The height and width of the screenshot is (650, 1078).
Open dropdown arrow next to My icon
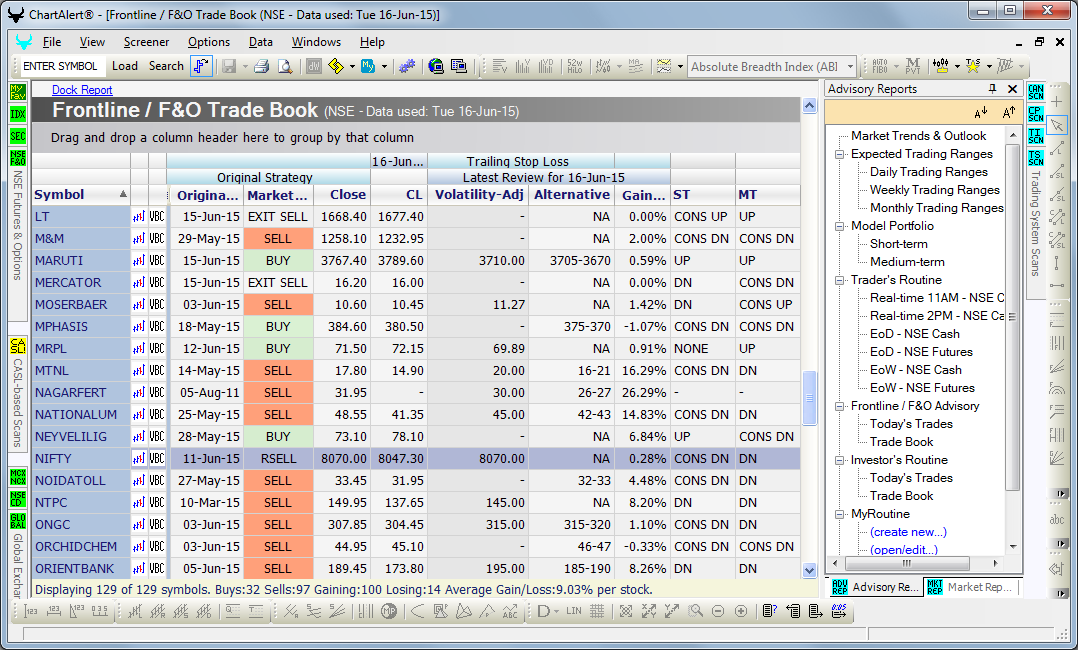coord(384,67)
